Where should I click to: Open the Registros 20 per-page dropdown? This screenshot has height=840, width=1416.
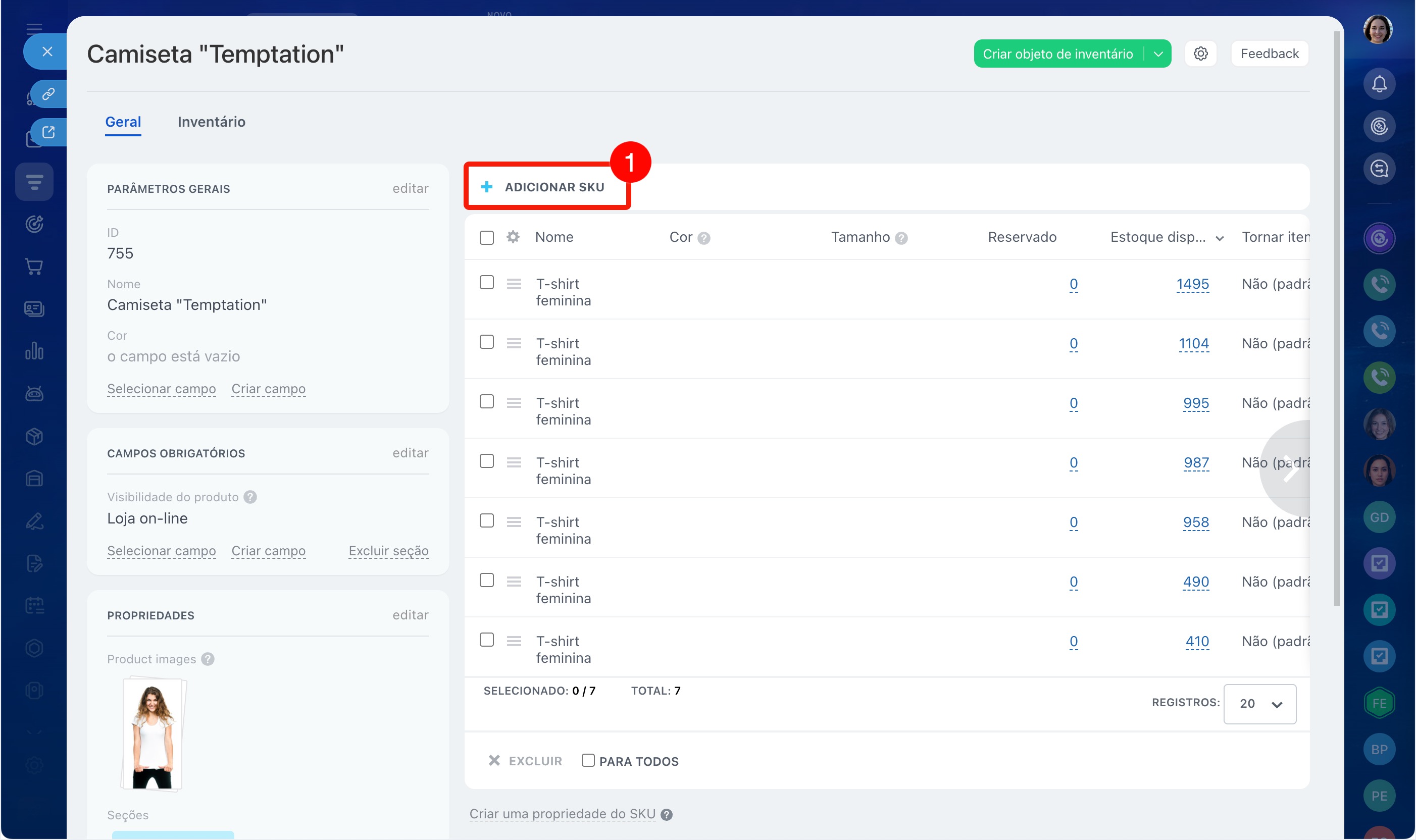click(x=1259, y=704)
